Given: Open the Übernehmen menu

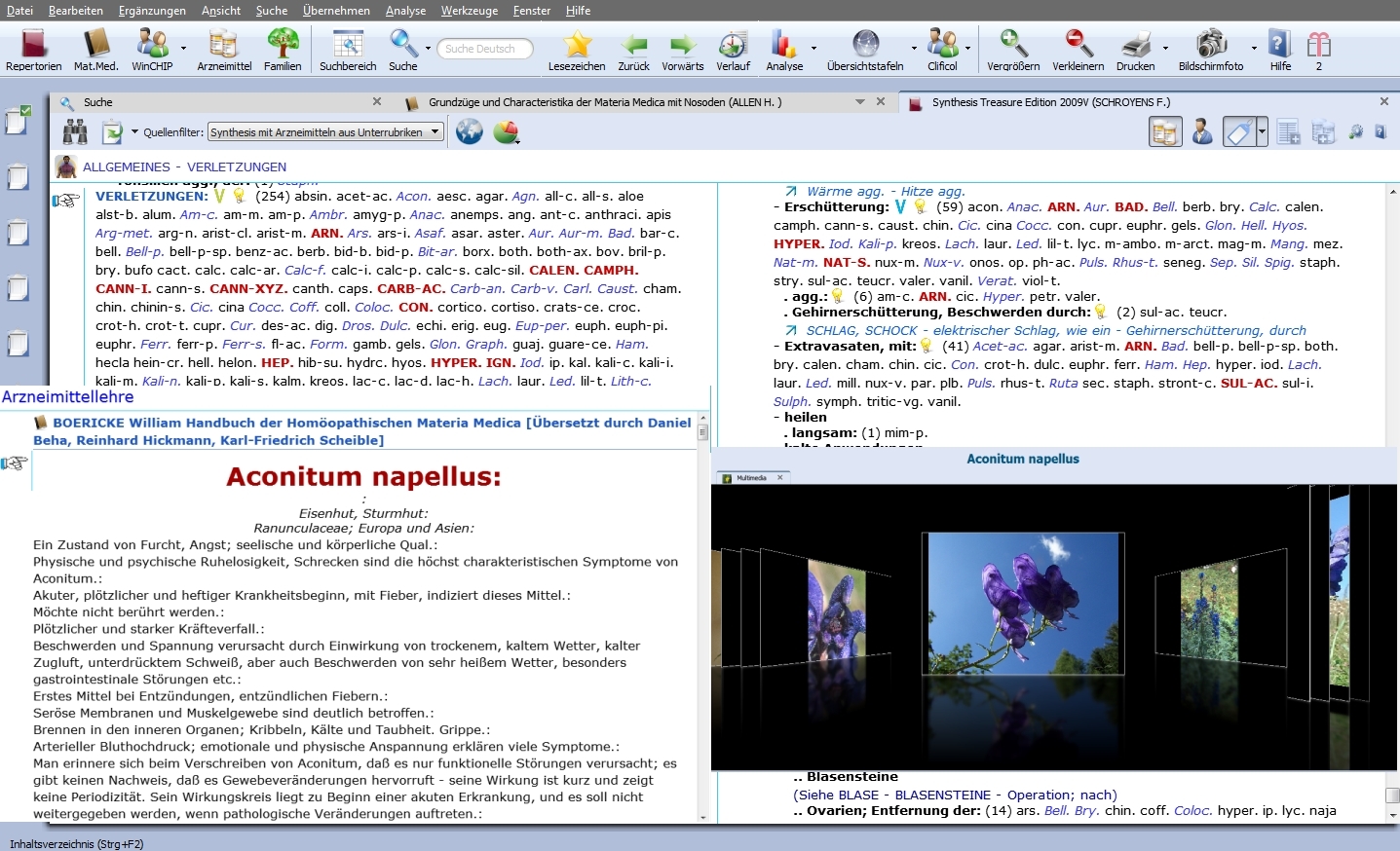Looking at the screenshot, I should [x=336, y=11].
